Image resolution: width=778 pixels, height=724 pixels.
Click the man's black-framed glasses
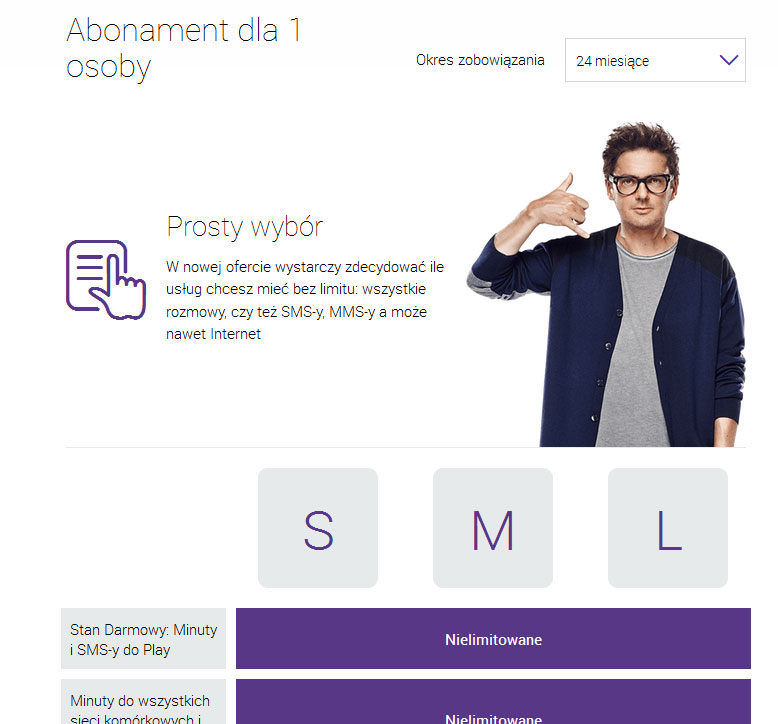pos(641,184)
